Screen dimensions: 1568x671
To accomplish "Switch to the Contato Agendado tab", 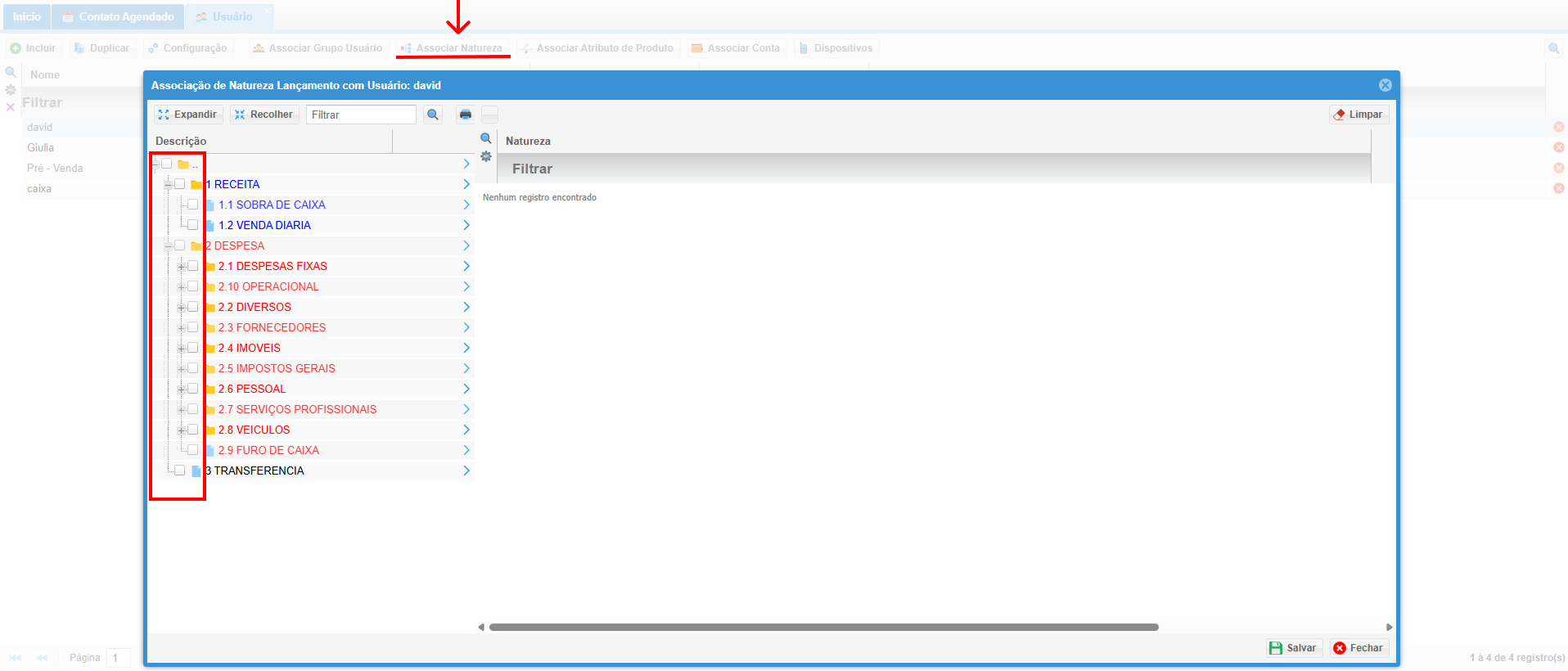I will coord(118,16).
